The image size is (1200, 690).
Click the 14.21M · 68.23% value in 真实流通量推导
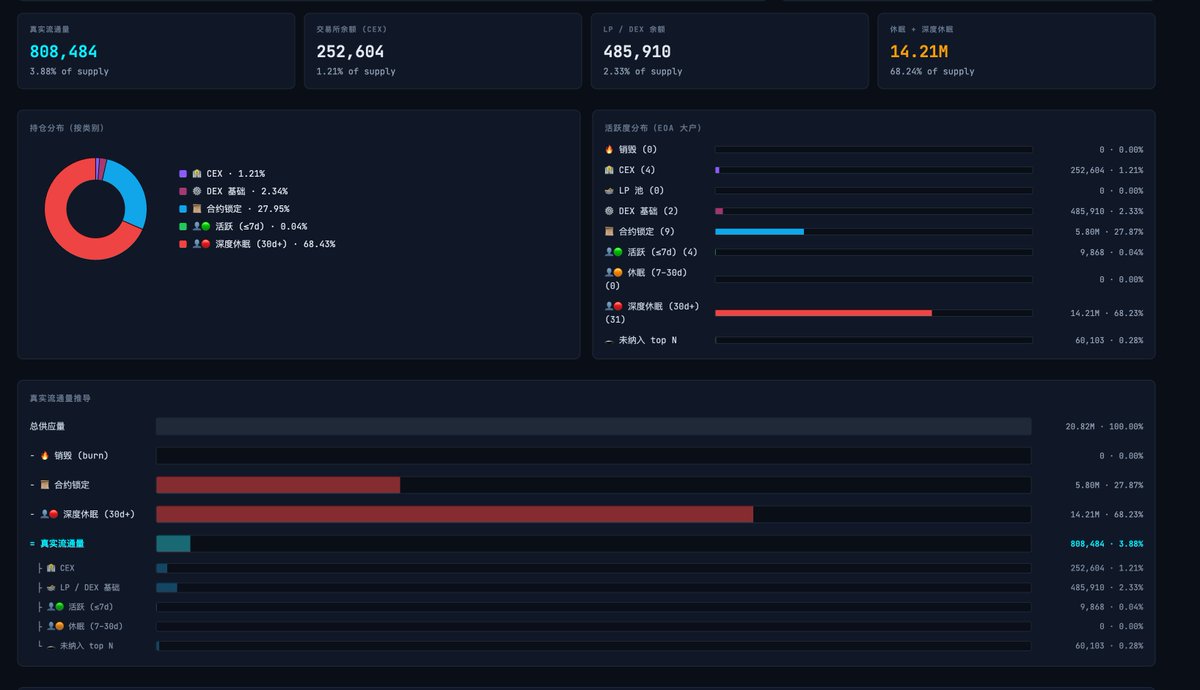[x=1107, y=514]
